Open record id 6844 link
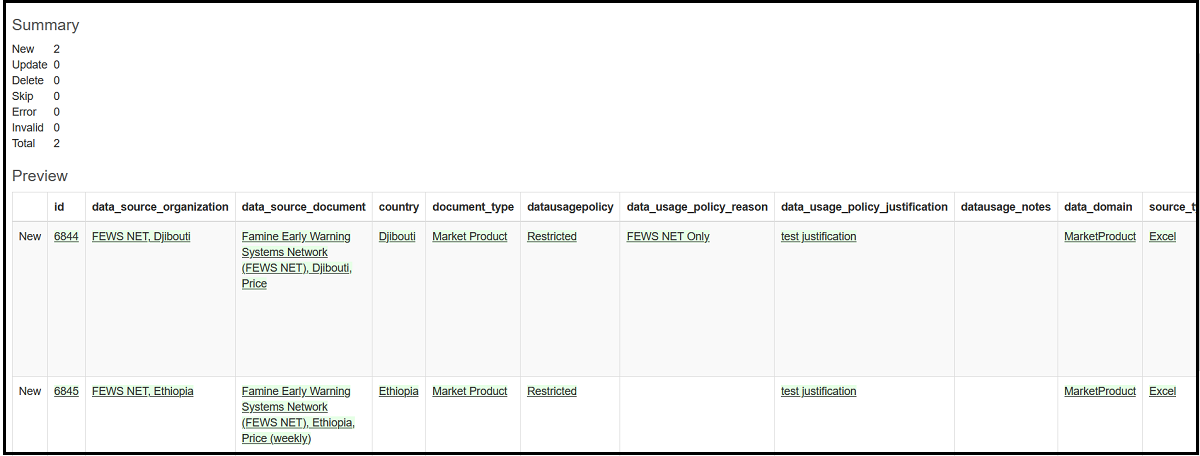 click(66, 237)
